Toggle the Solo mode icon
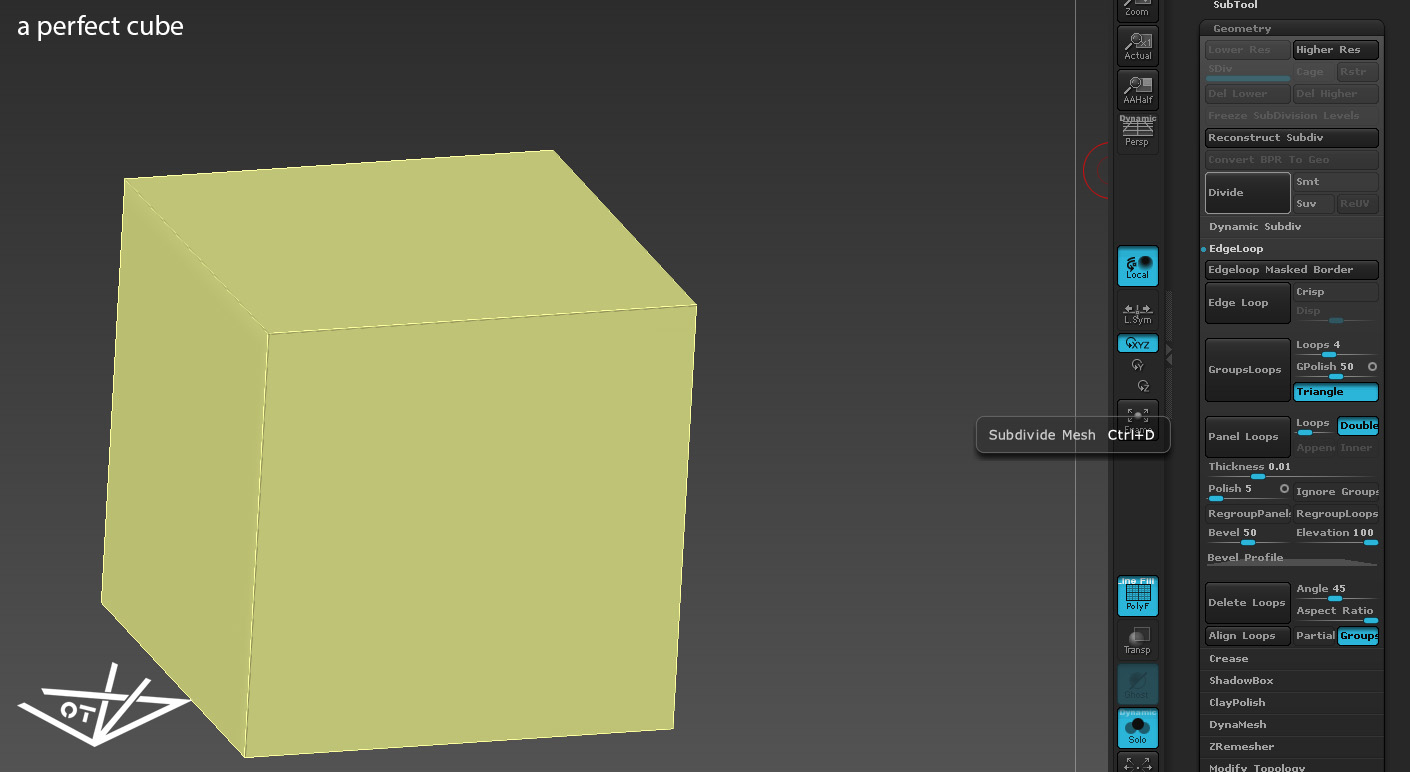 point(1137,729)
